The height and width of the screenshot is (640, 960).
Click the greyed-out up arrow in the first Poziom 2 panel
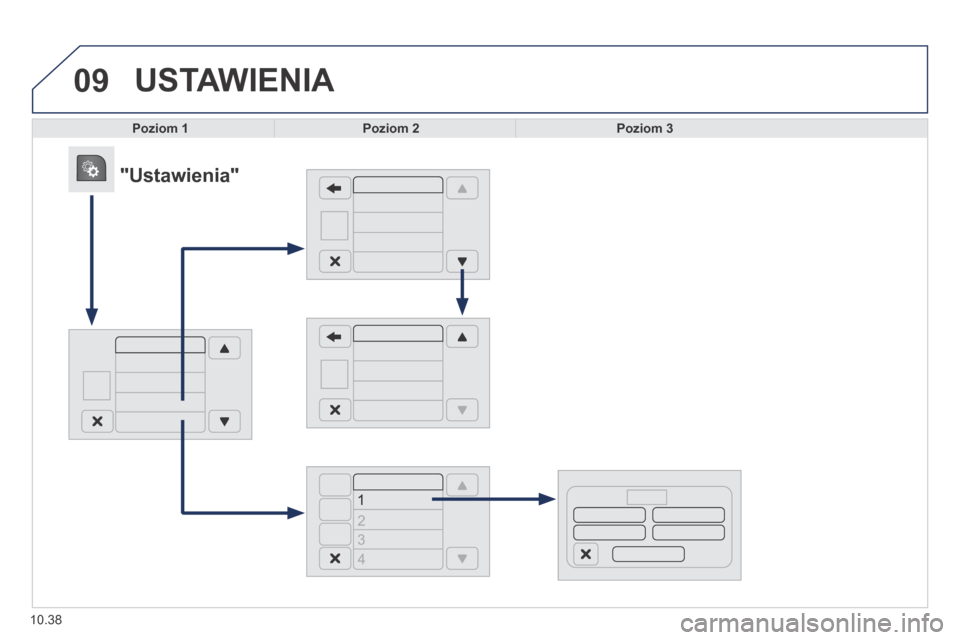(462, 188)
